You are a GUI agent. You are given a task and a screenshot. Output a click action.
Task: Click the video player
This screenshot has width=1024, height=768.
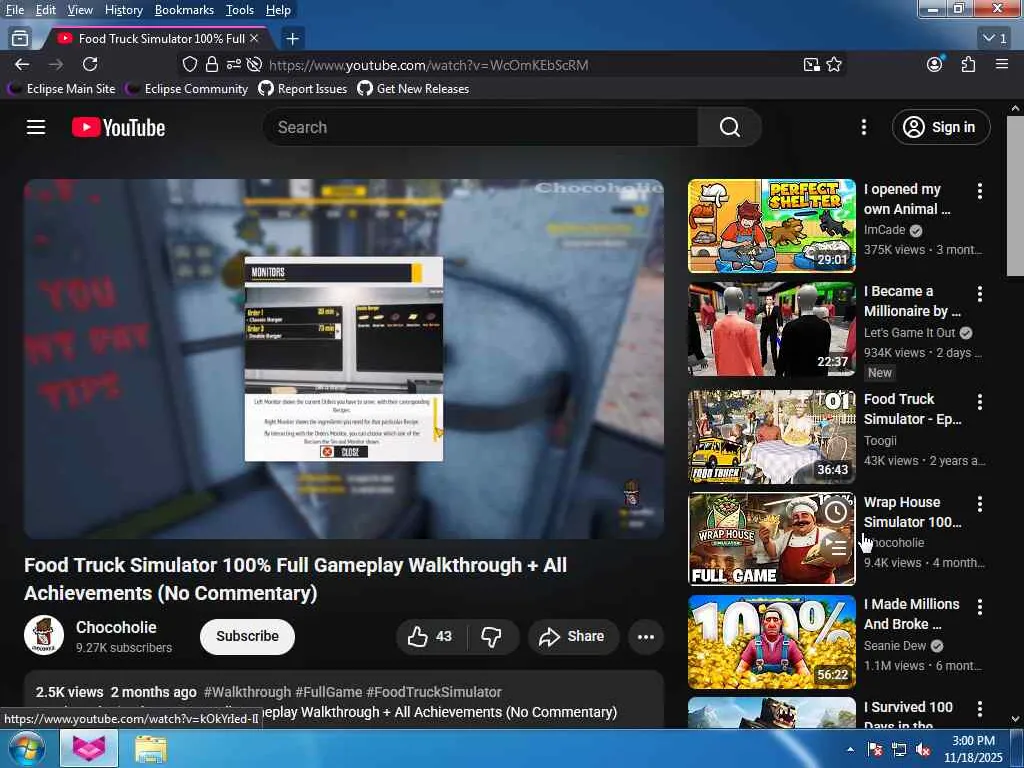pos(344,359)
